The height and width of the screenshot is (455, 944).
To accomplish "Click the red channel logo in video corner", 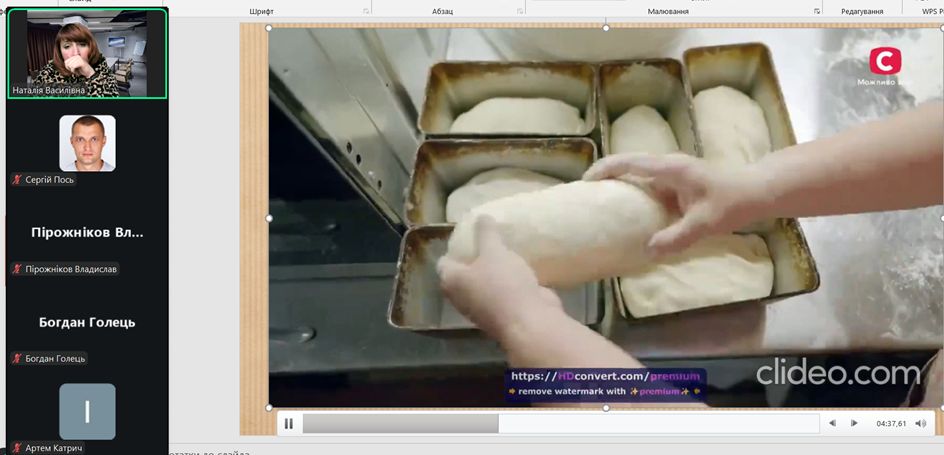I will click(x=884, y=61).
